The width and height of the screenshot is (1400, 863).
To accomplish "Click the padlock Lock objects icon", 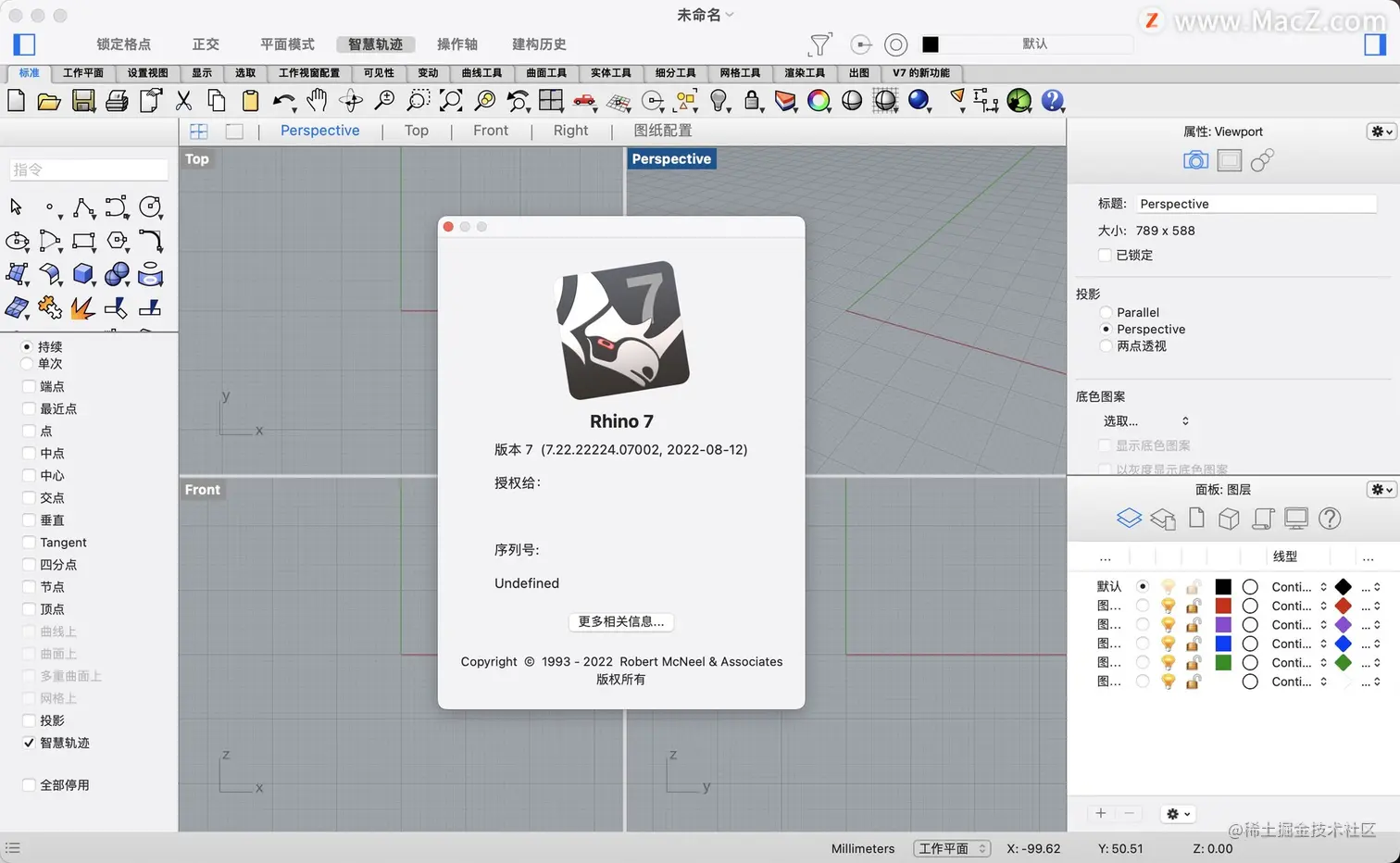I will [752, 101].
